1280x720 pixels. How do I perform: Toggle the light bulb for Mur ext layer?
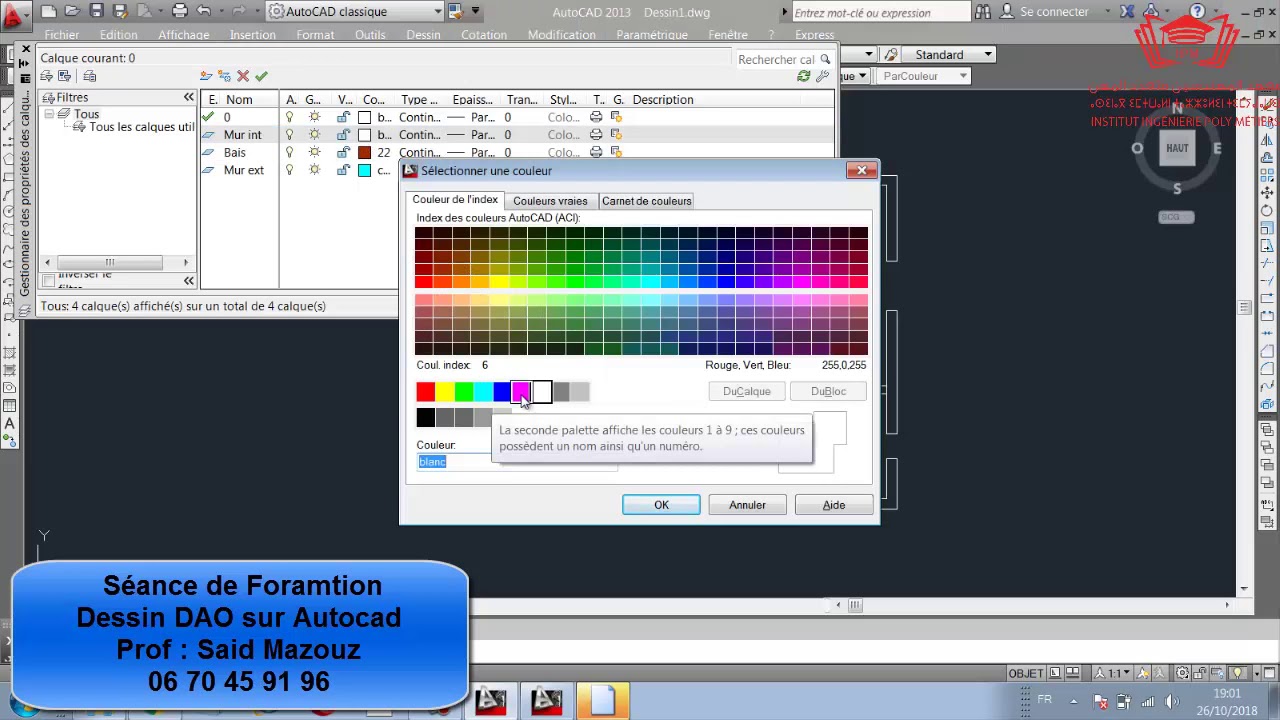(290, 171)
